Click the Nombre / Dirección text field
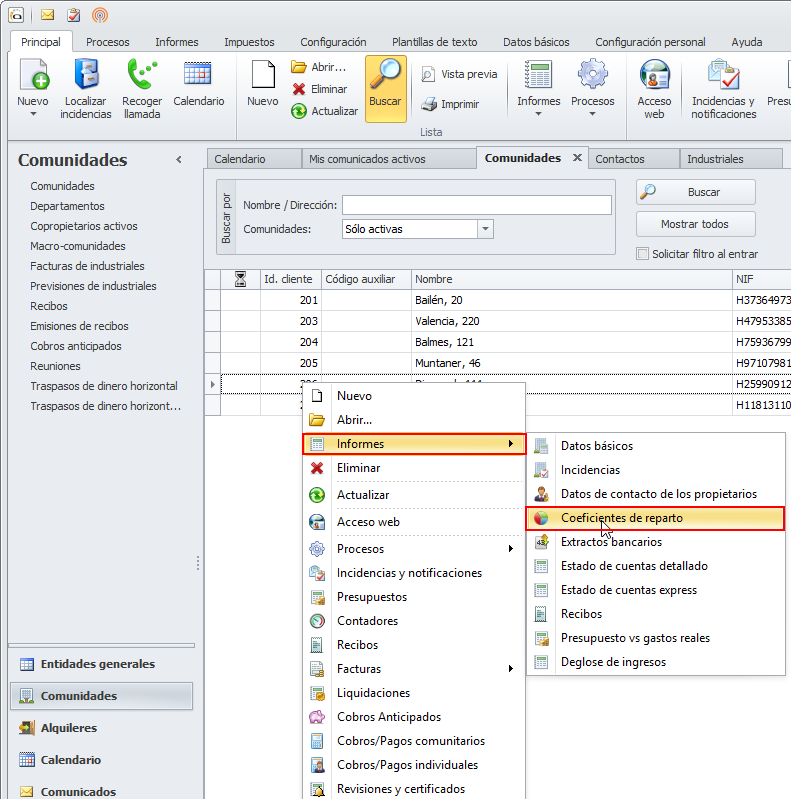The height and width of the screenshot is (799, 791). 476,205
